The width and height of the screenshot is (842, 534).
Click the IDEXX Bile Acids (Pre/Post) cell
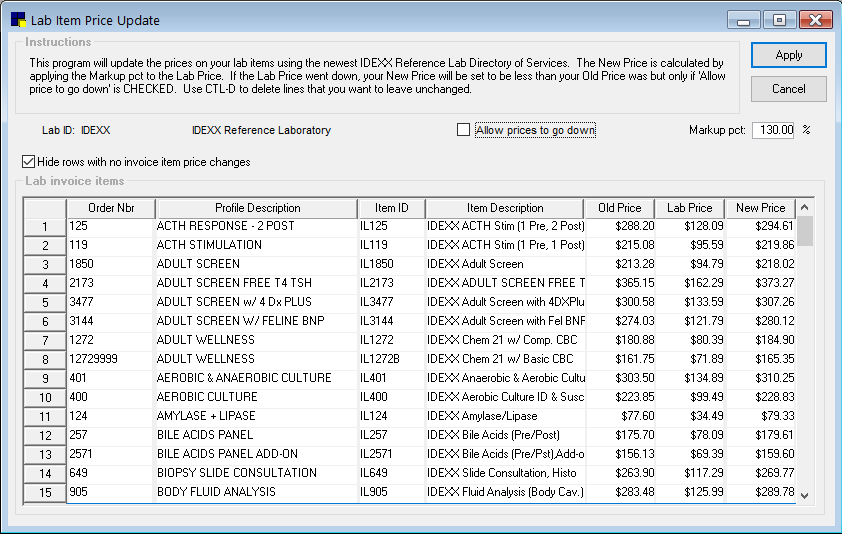tap(505, 435)
